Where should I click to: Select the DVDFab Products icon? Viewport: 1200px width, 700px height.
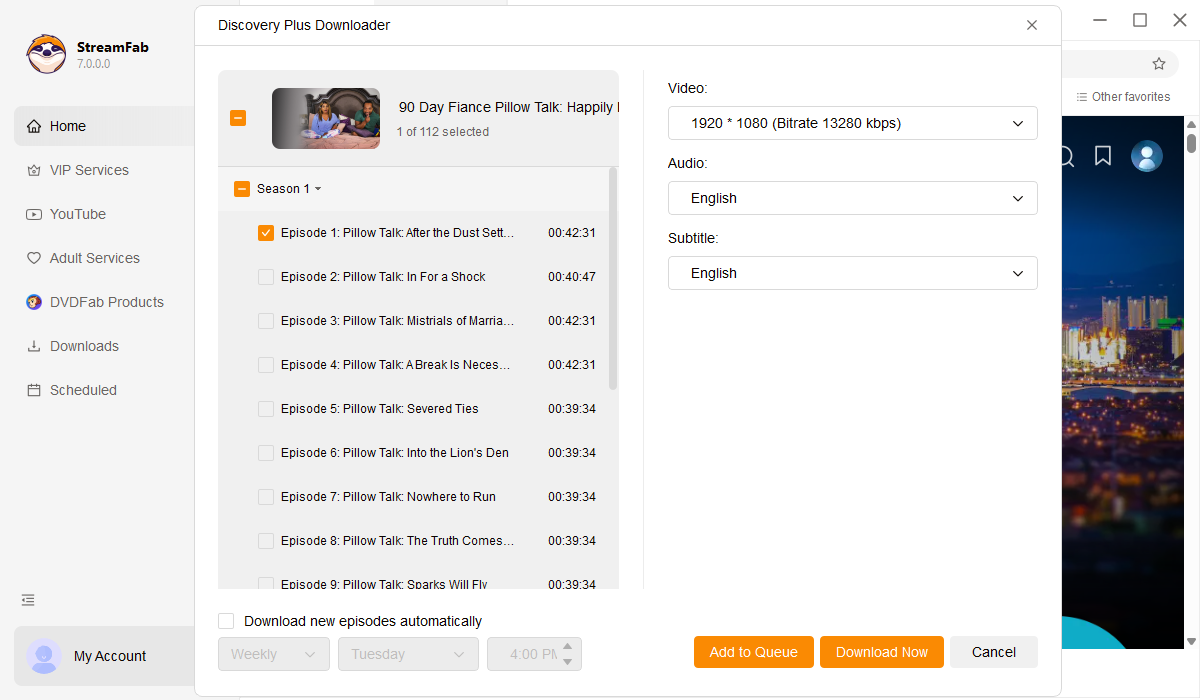[x=33, y=302]
